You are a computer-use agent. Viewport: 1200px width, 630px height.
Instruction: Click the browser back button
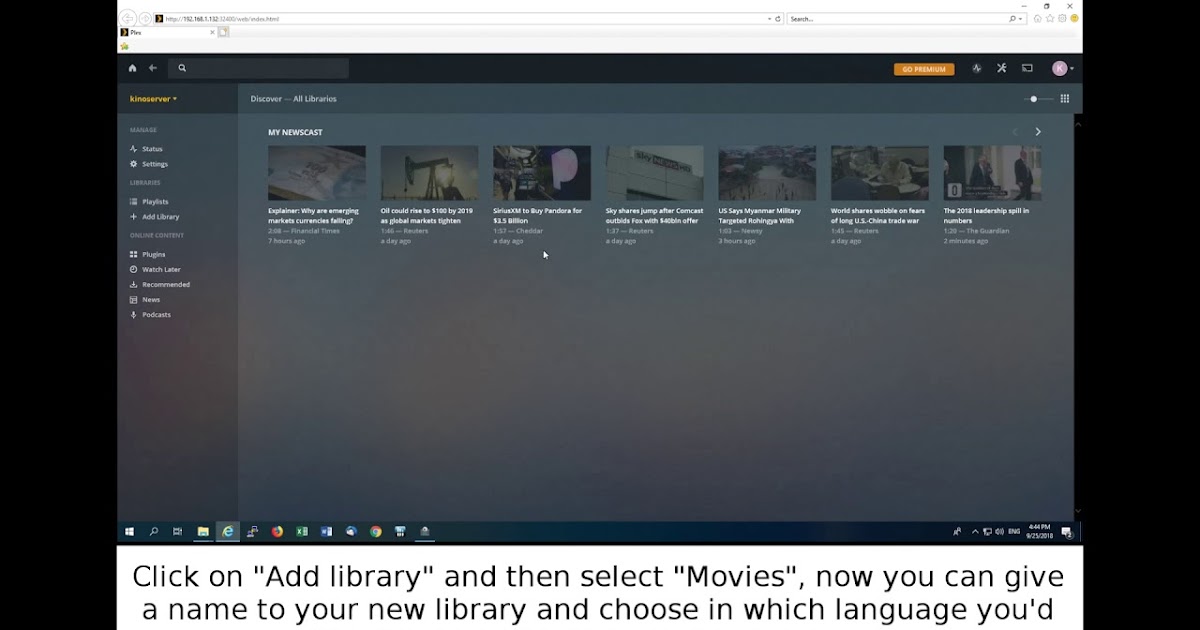(x=128, y=19)
